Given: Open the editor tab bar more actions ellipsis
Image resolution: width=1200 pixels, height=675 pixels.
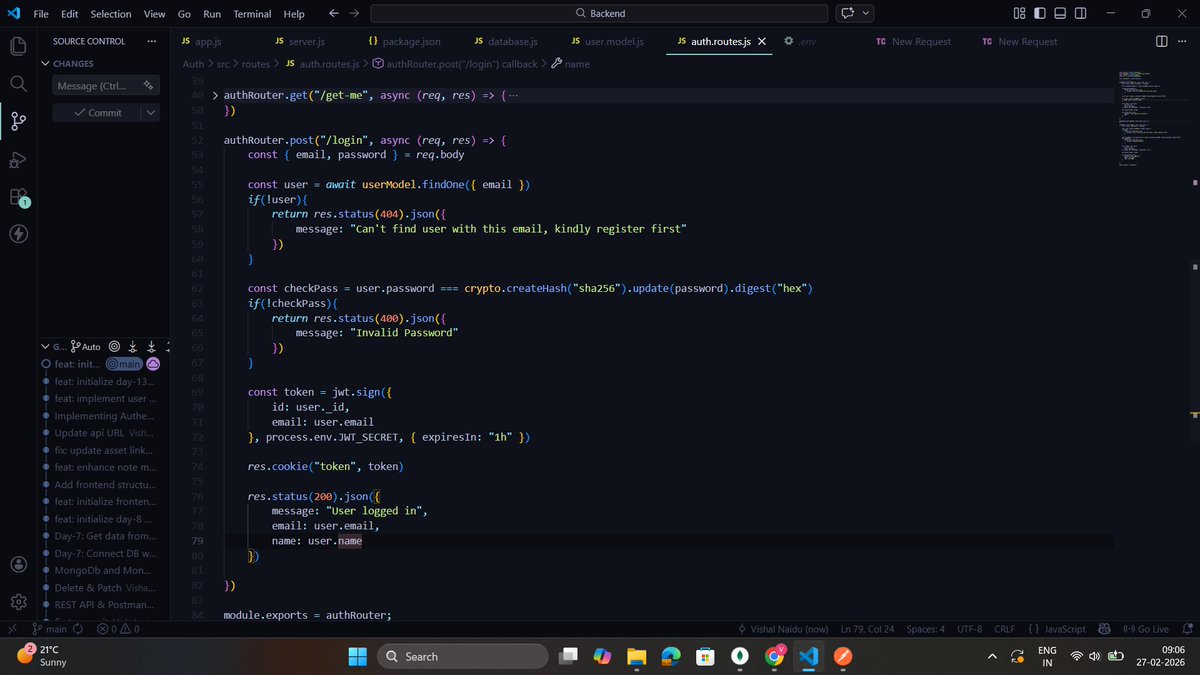Looking at the screenshot, I should [1181, 41].
